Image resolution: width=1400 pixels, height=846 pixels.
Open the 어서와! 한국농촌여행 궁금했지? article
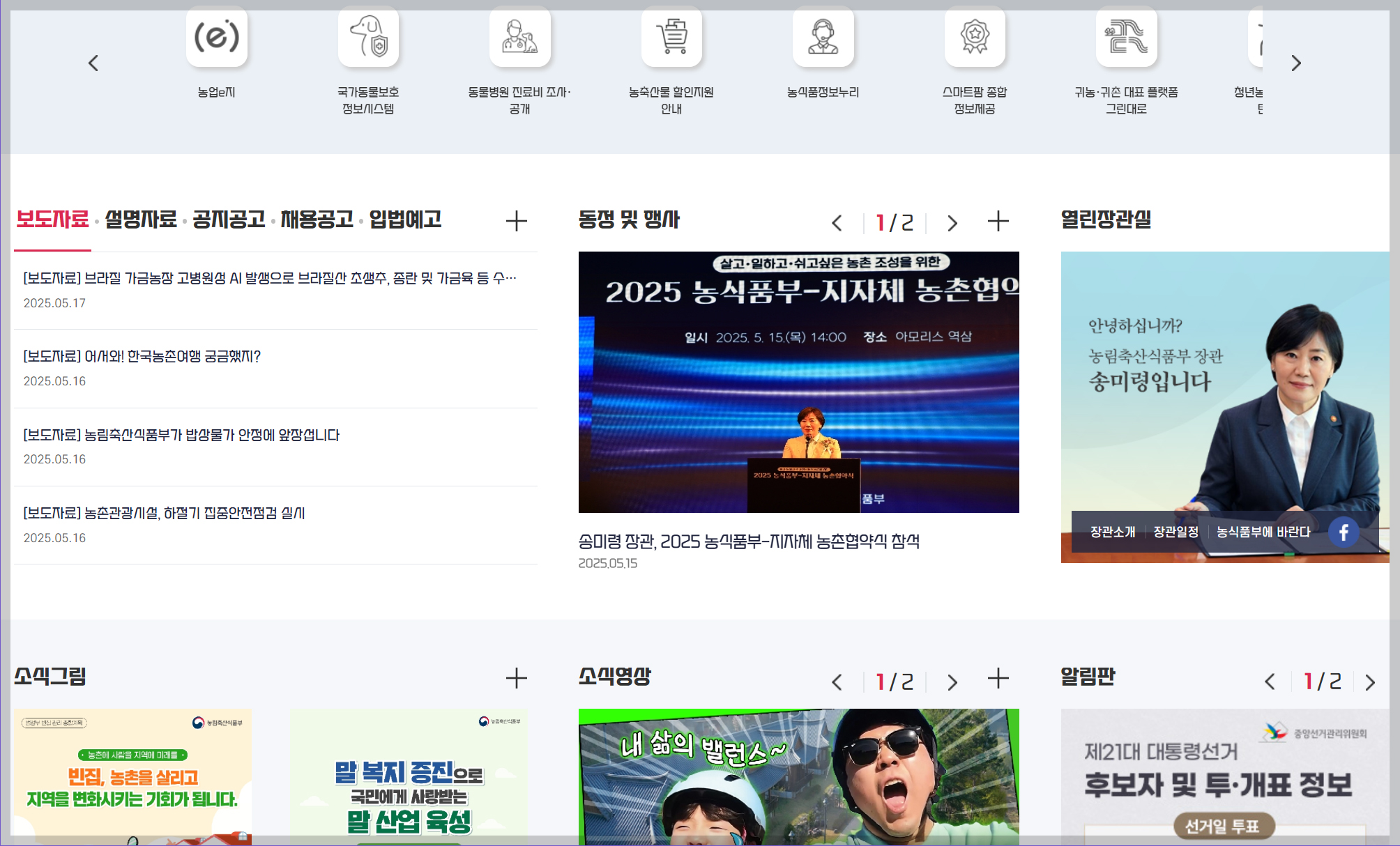pyautogui.click(x=142, y=357)
